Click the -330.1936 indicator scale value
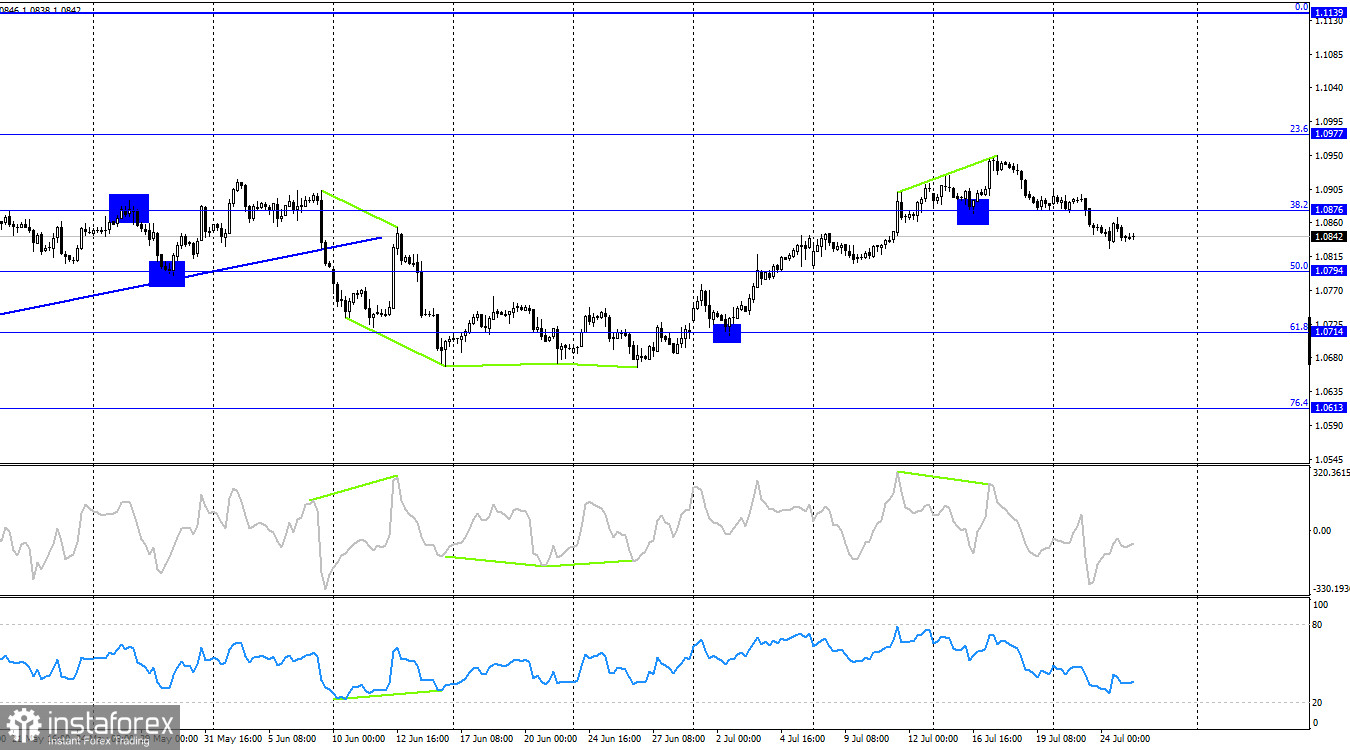The width and height of the screenshot is (1350, 750). (1329, 590)
